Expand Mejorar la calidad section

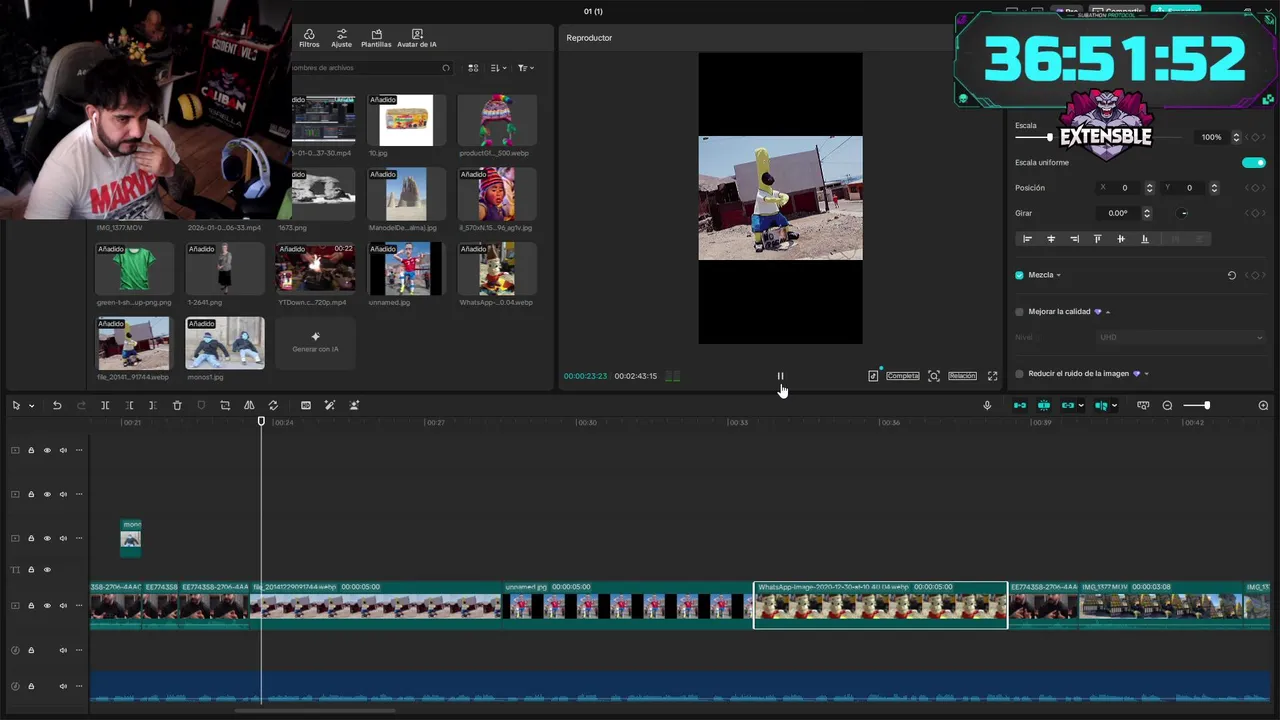[1108, 312]
